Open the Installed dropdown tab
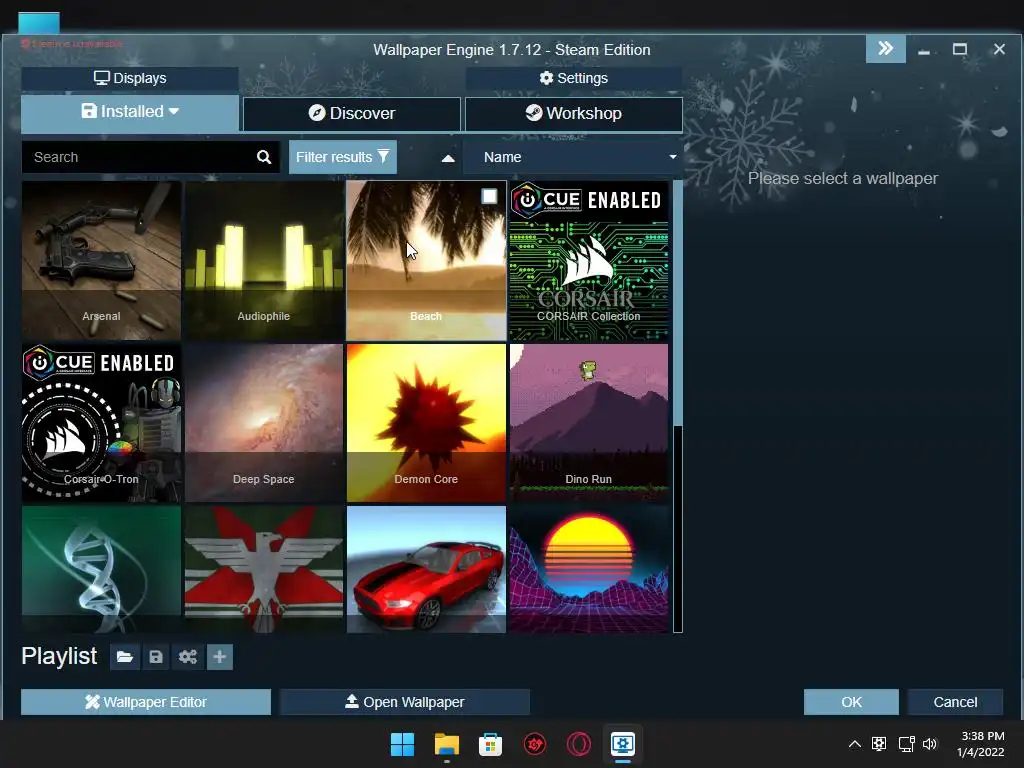This screenshot has width=1024, height=768. pos(130,112)
